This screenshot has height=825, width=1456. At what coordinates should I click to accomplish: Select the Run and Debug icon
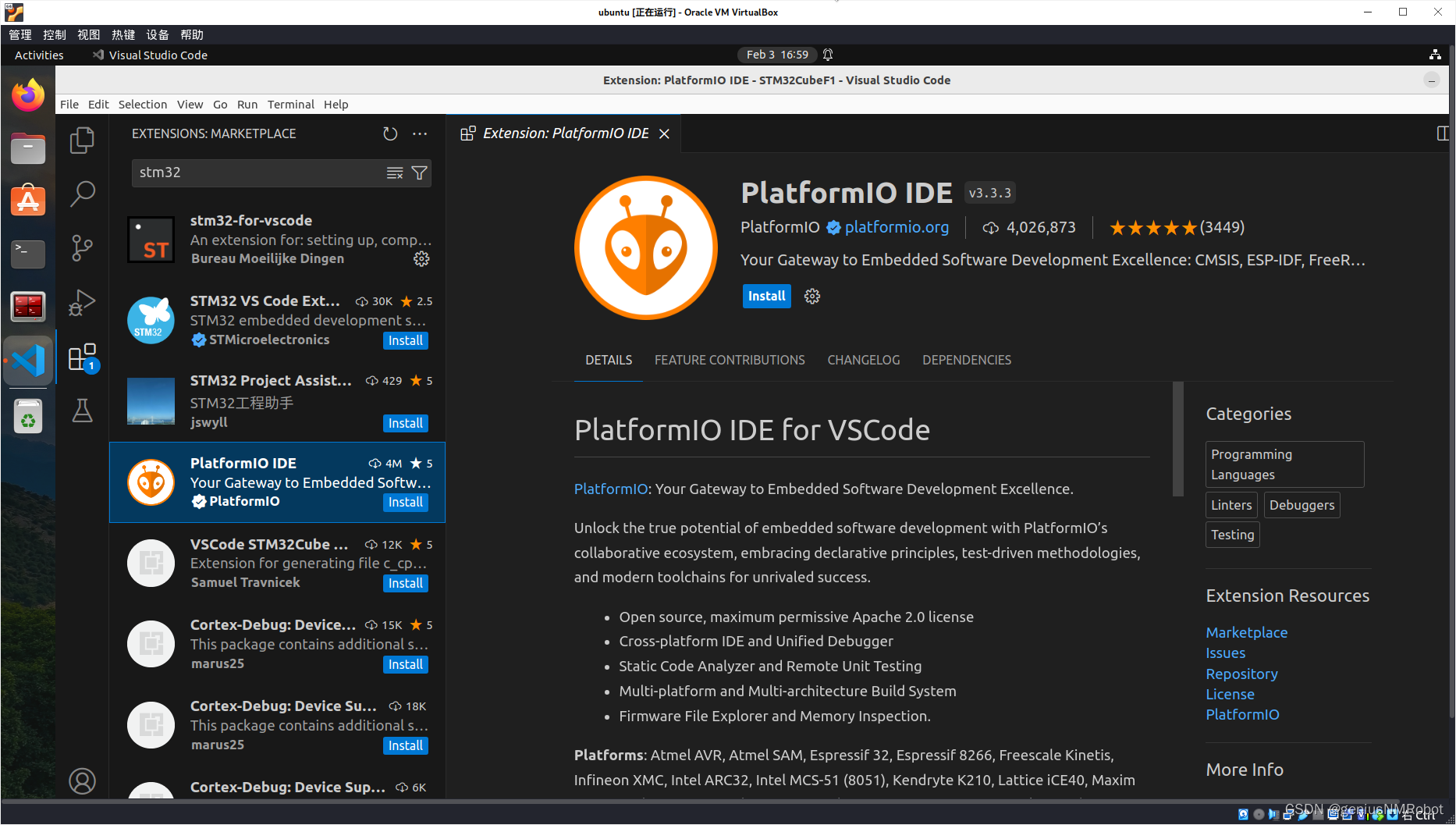pyautogui.click(x=82, y=303)
